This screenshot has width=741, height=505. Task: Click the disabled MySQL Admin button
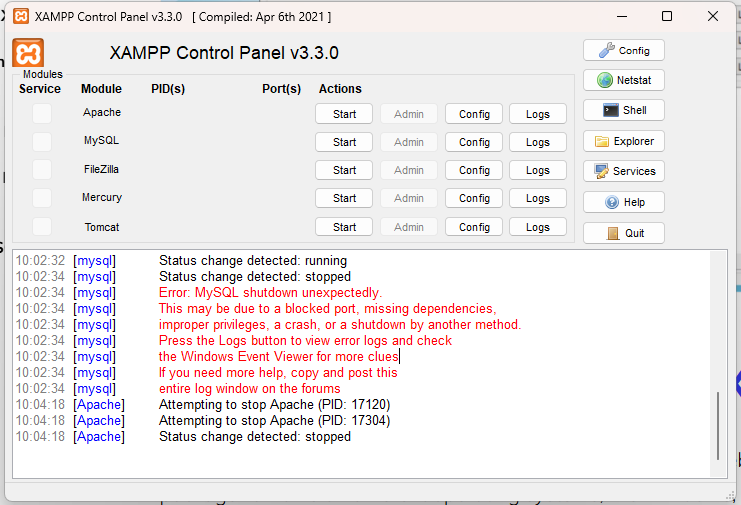coord(409,142)
